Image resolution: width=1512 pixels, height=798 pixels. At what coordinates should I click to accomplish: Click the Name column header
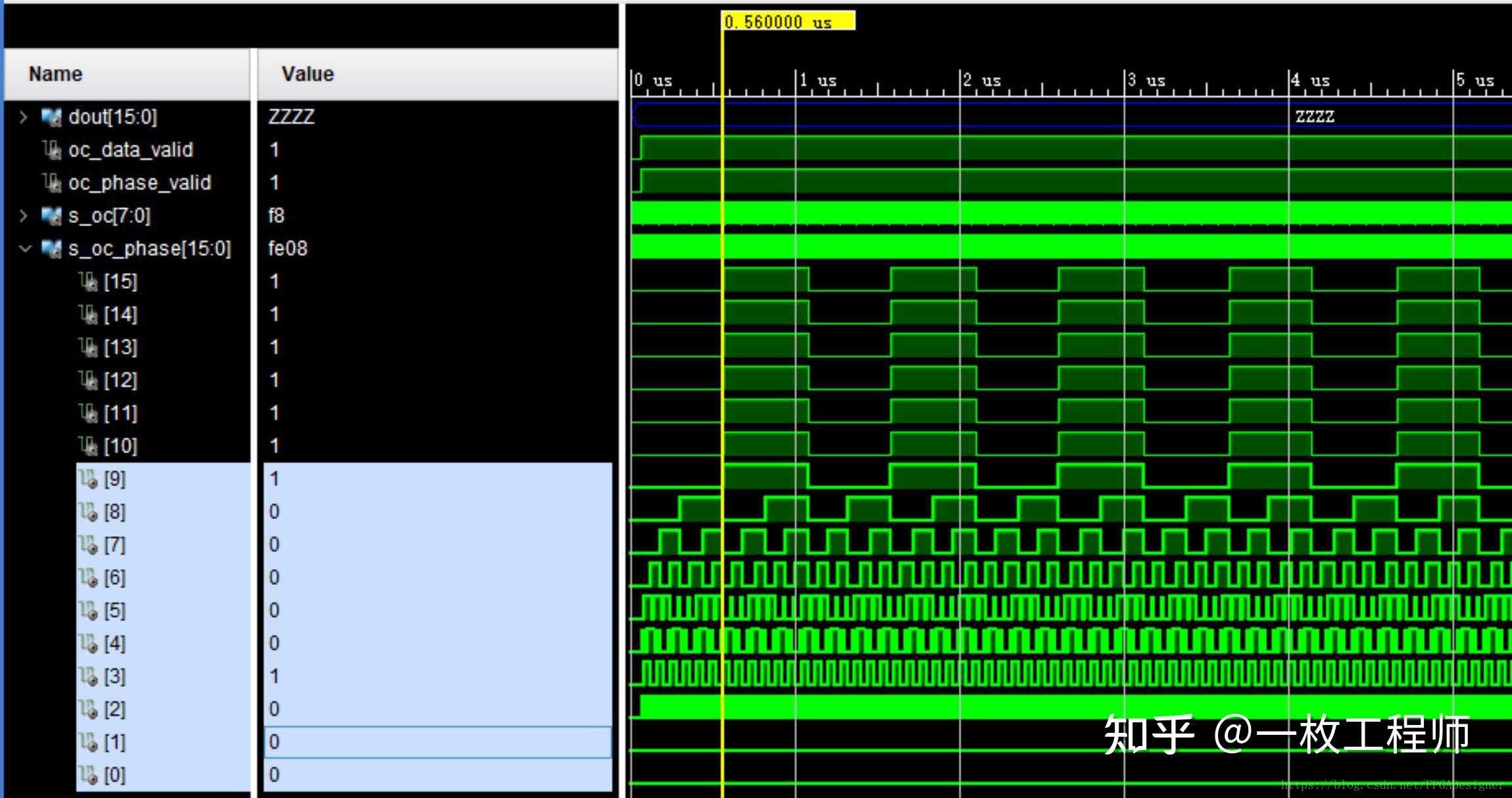click(x=56, y=74)
